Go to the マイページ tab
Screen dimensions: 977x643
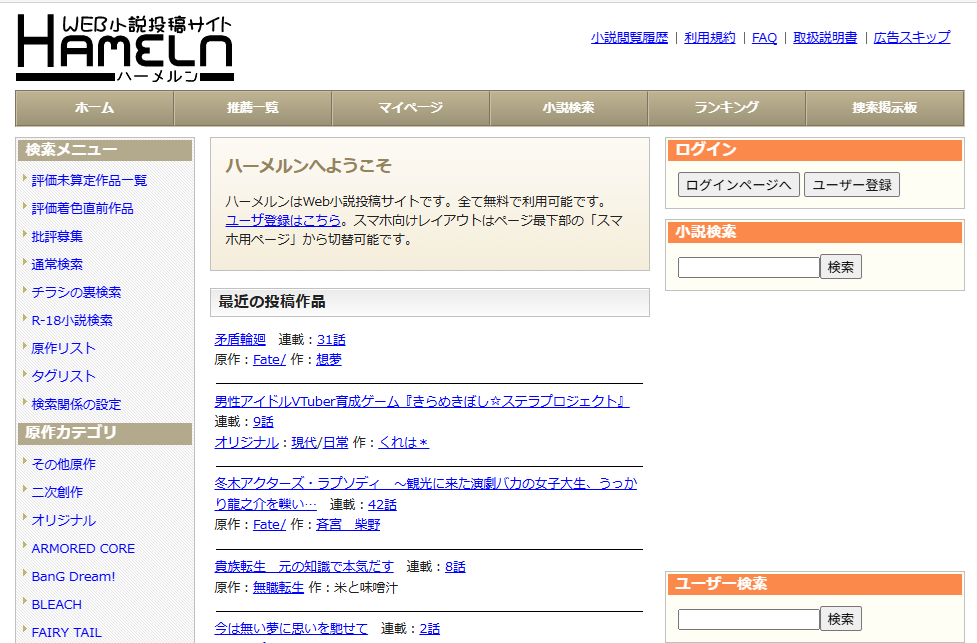(410, 108)
